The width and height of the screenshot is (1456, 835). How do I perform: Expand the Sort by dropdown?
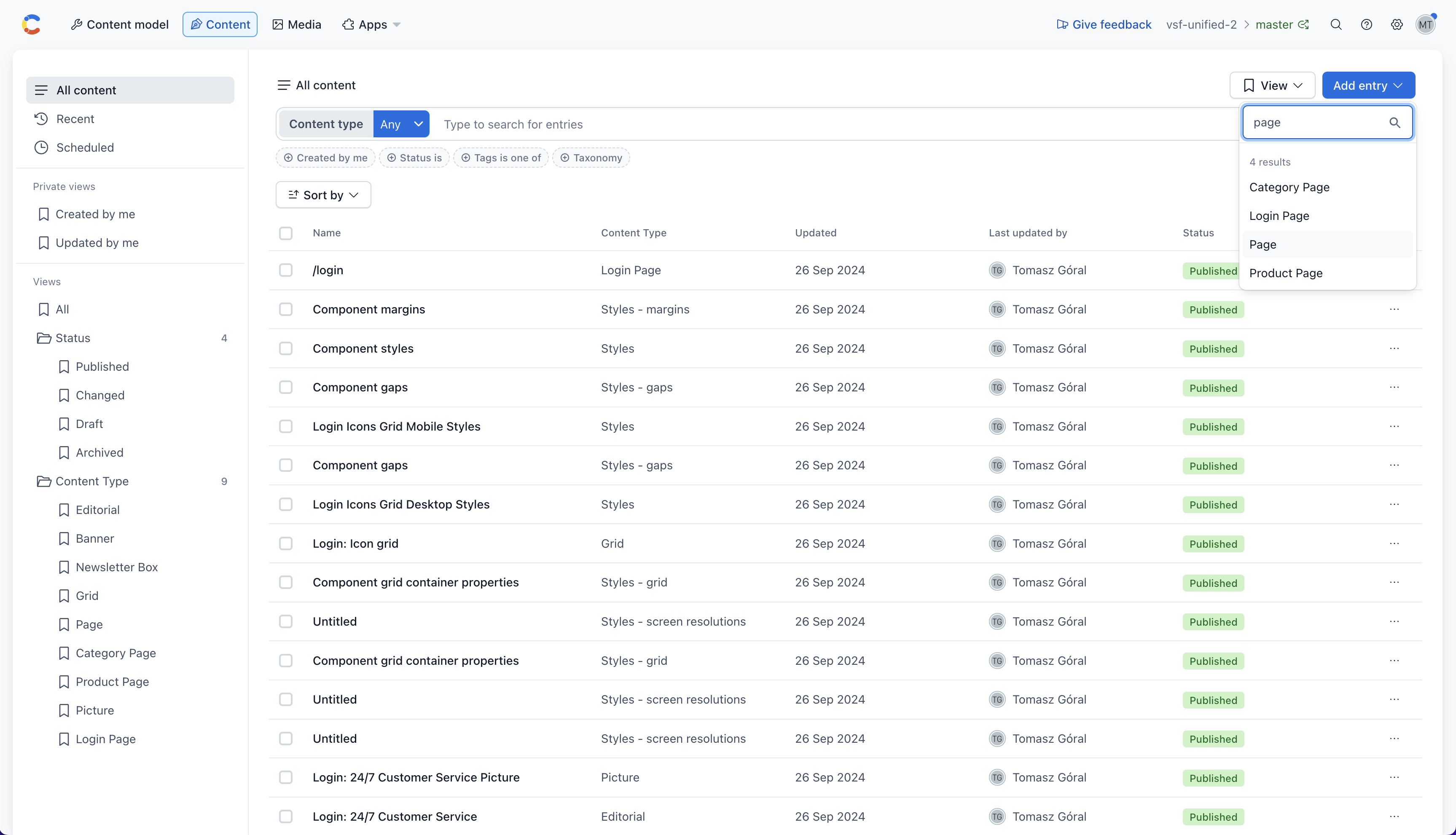point(323,195)
